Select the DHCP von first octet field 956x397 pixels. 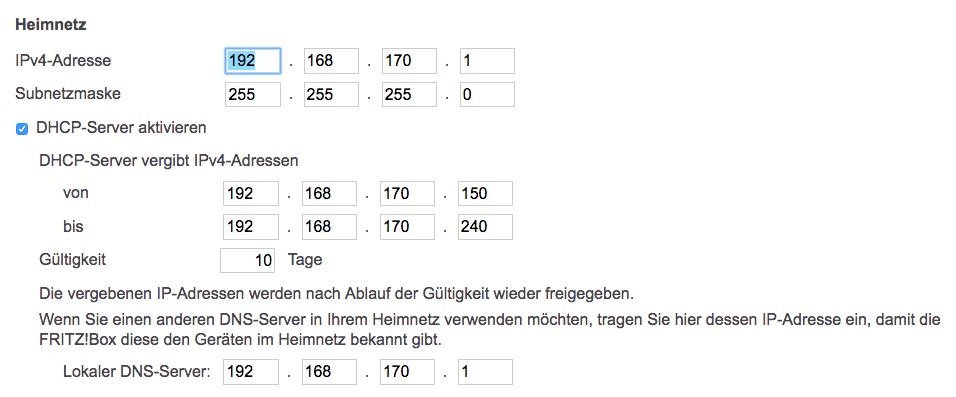(251, 193)
